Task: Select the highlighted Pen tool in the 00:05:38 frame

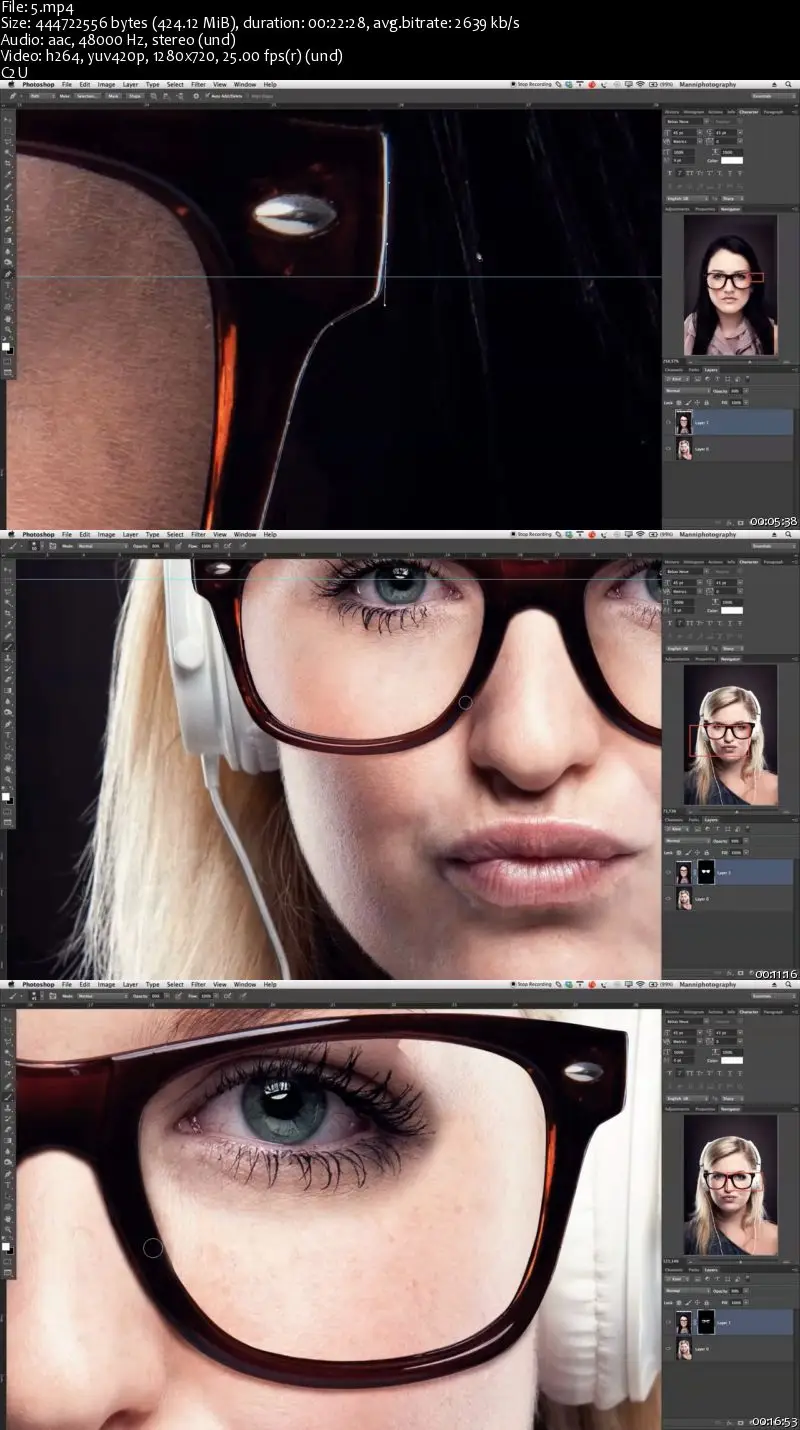Action: pyautogui.click(x=8, y=273)
